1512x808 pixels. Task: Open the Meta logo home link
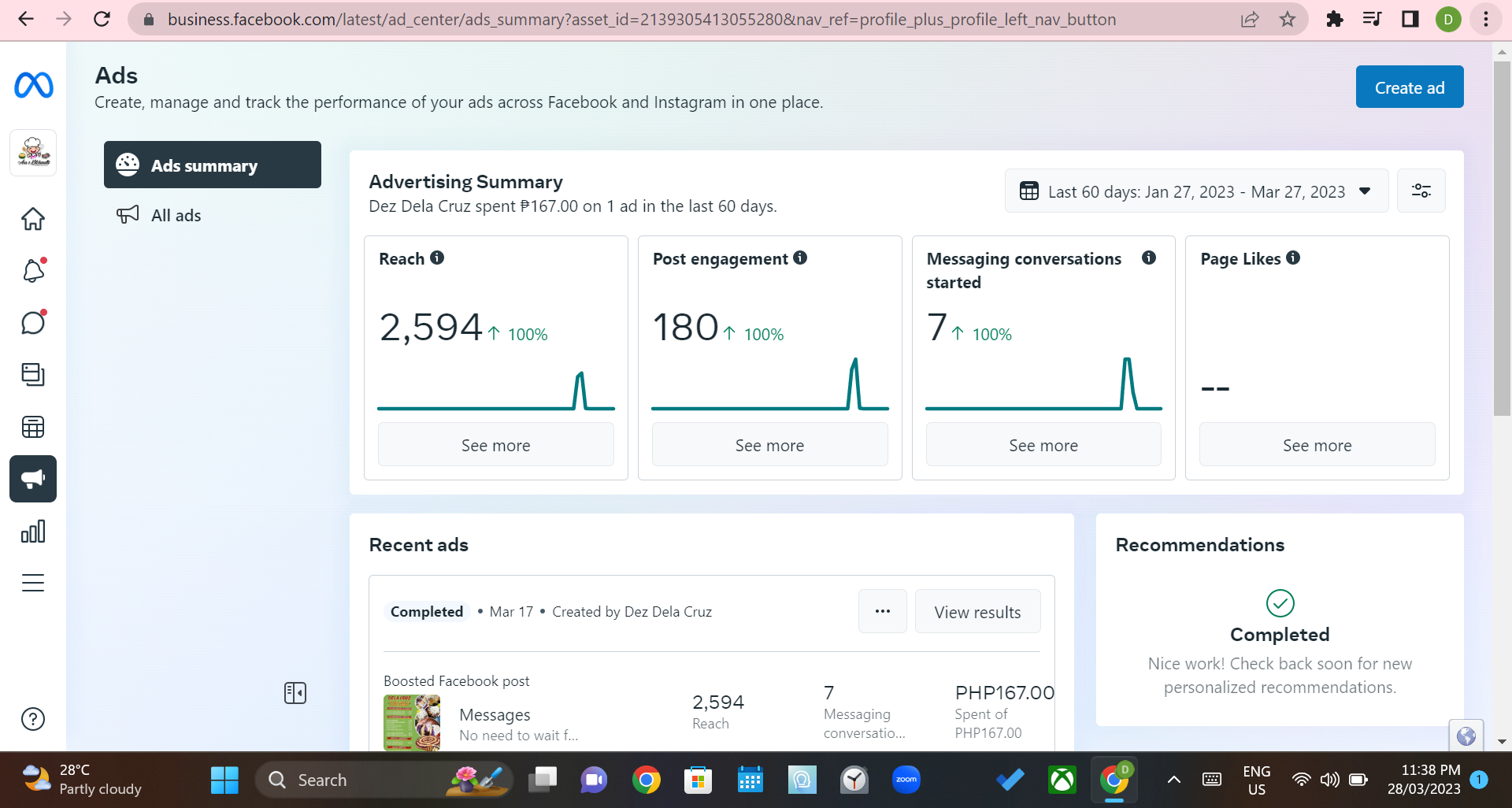tap(34, 85)
